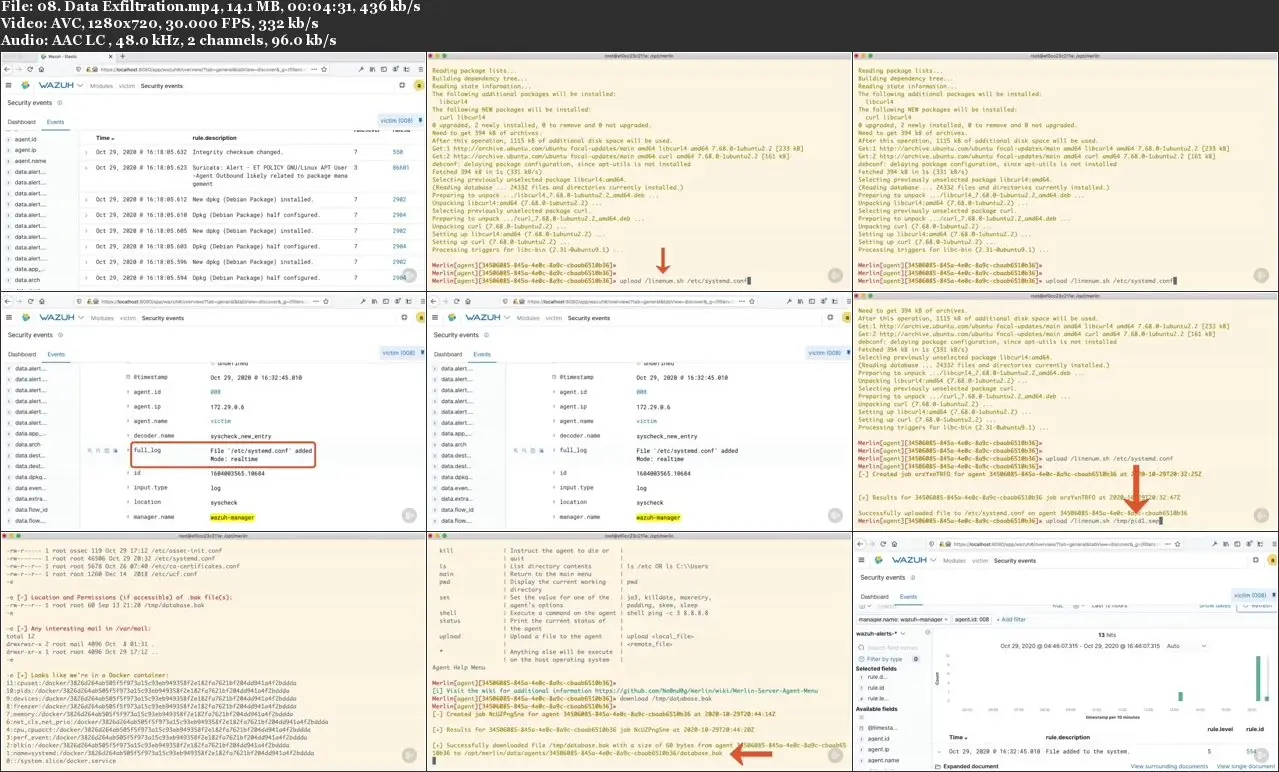Reload the page in event list view browser

30,69
